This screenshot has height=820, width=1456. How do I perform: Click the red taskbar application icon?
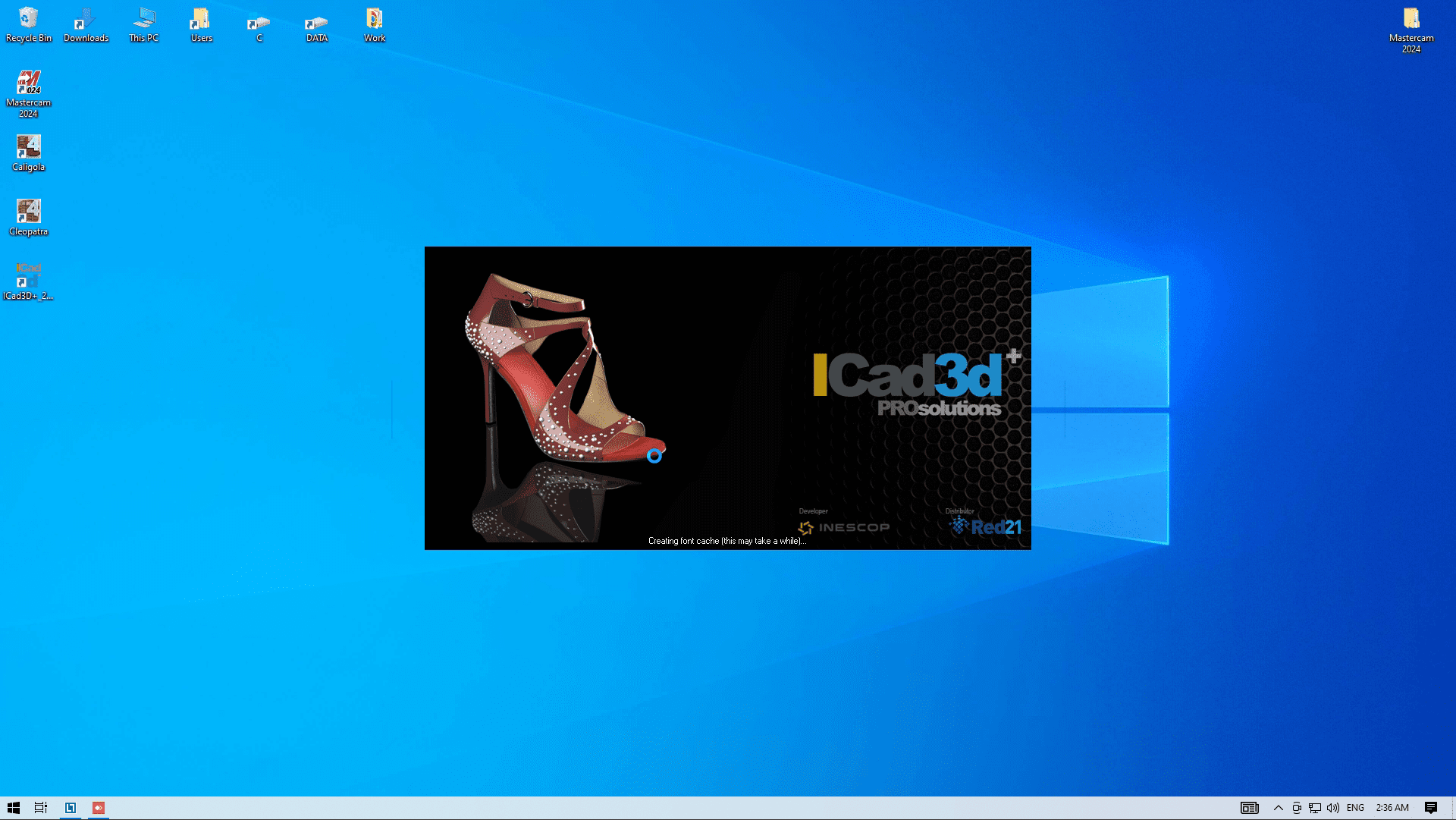[x=99, y=808]
